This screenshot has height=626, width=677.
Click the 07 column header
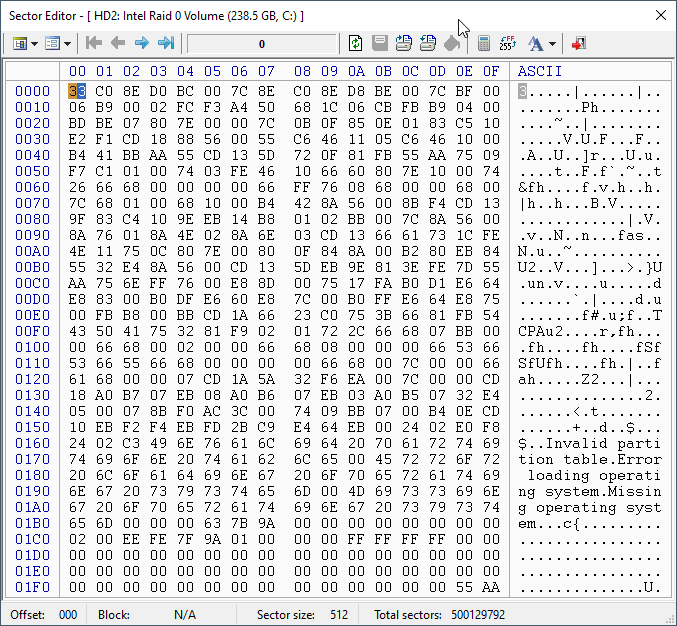pyautogui.click(x=266, y=71)
